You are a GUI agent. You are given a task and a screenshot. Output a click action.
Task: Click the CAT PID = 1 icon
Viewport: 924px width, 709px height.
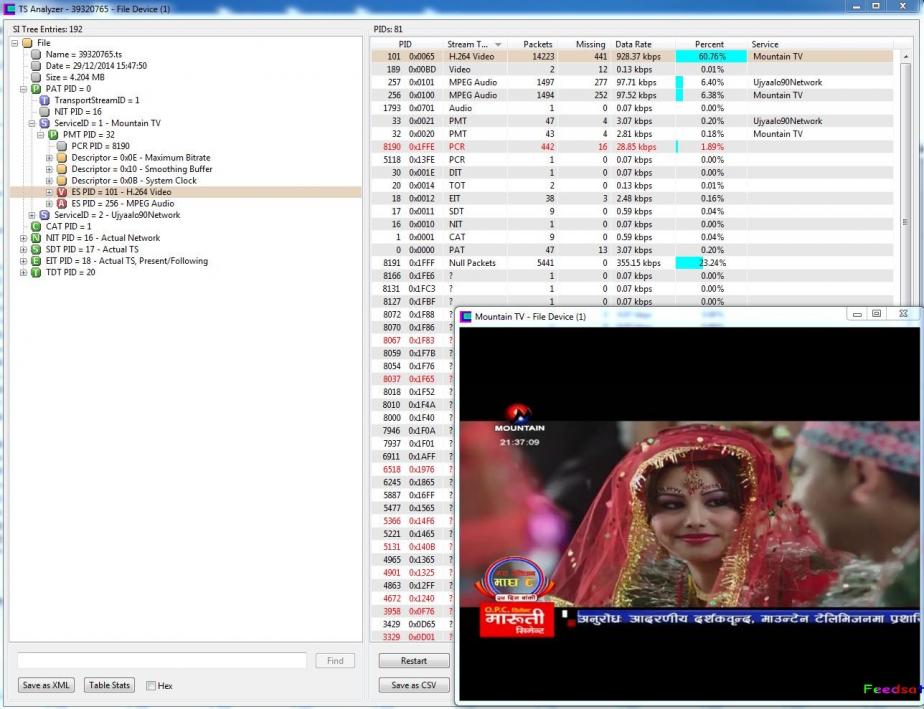pyautogui.click(x=36, y=227)
